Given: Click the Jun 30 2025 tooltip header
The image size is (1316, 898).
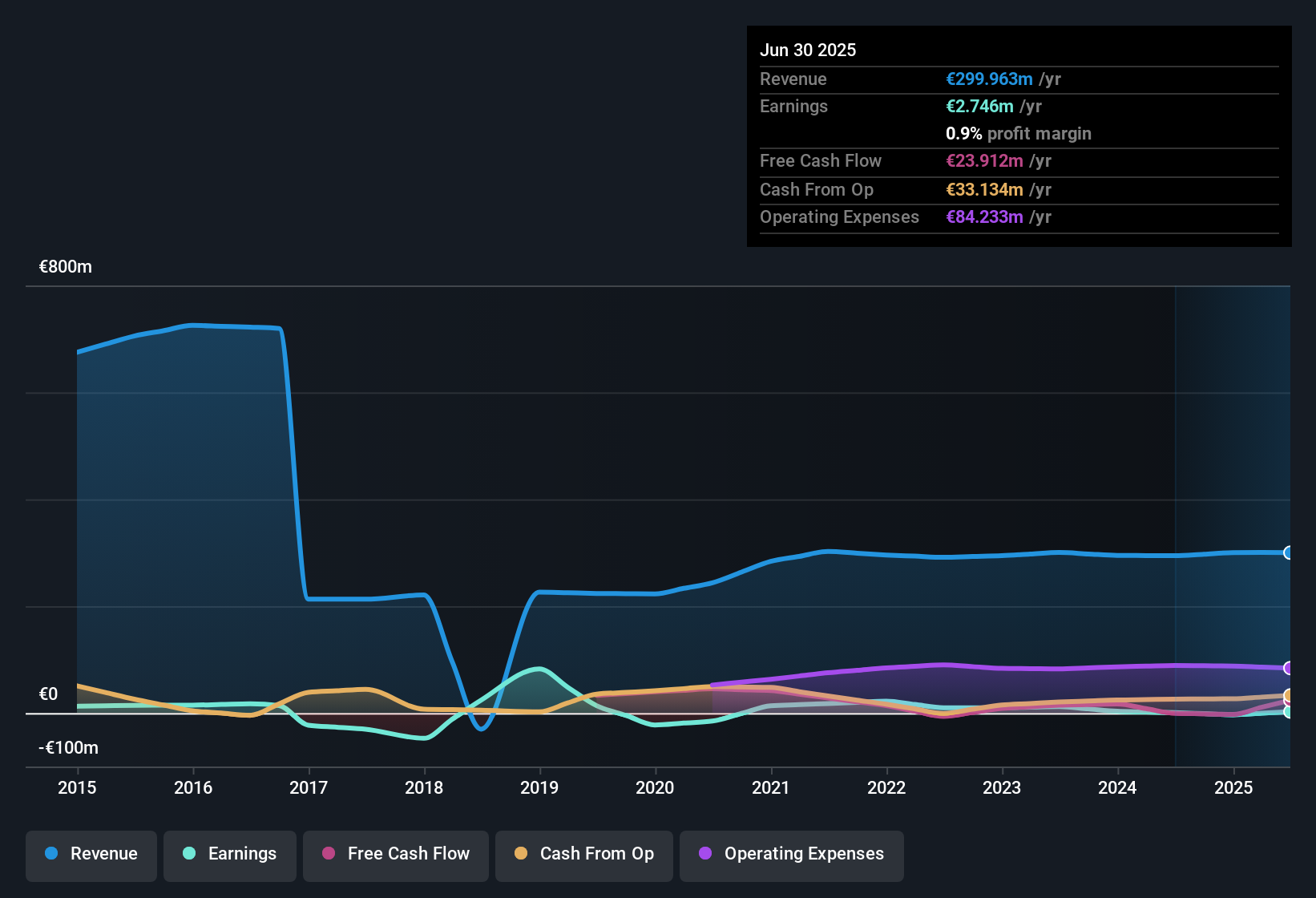Looking at the screenshot, I should click(x=808, y=50).
